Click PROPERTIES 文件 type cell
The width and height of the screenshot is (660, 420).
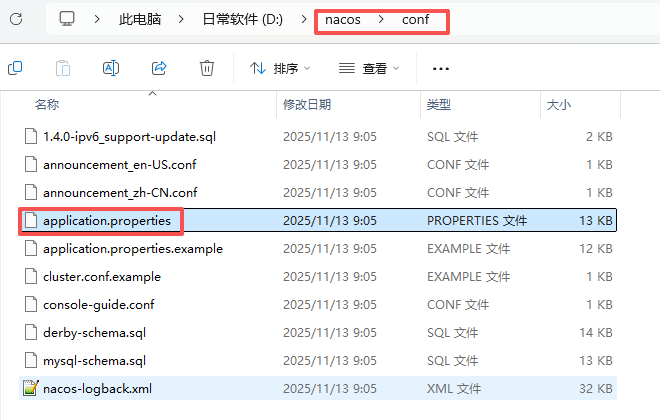coord(477,221)
